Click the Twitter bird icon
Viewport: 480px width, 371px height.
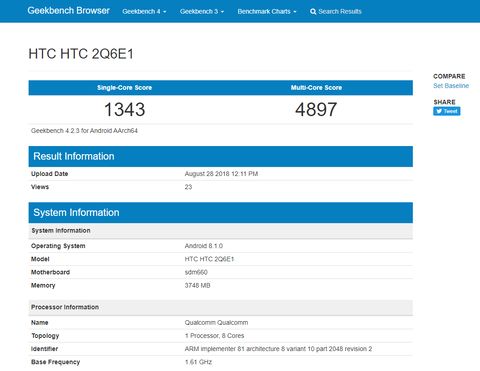pyautogui.click(x=439, y=111)
